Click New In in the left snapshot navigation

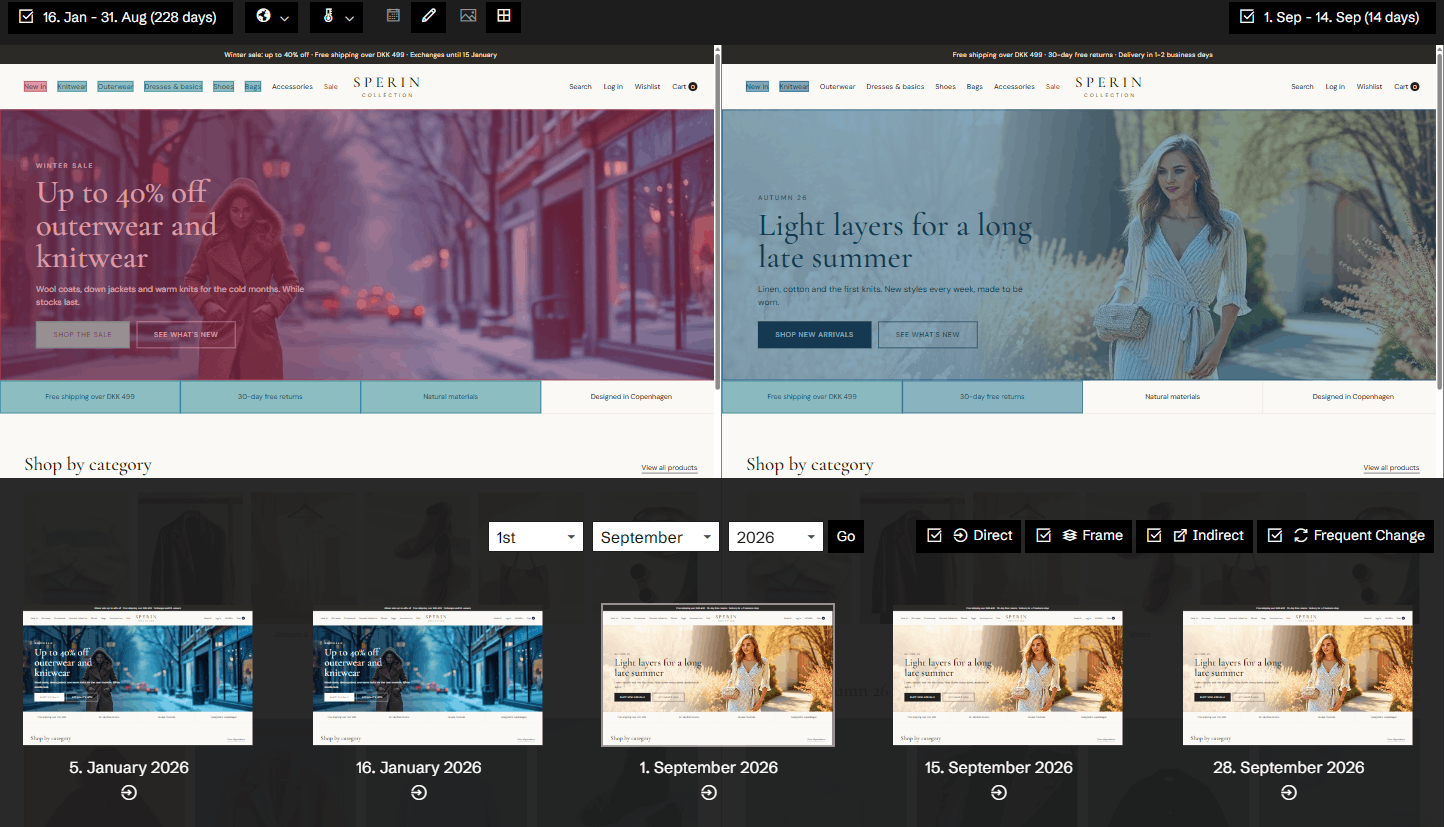(35, 87)
